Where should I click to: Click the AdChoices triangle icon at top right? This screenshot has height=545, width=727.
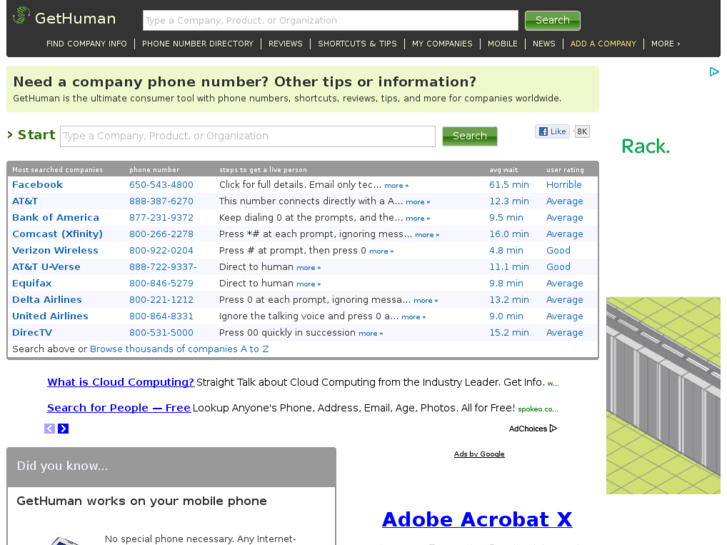pyautogui.click(x=714, y=72)
